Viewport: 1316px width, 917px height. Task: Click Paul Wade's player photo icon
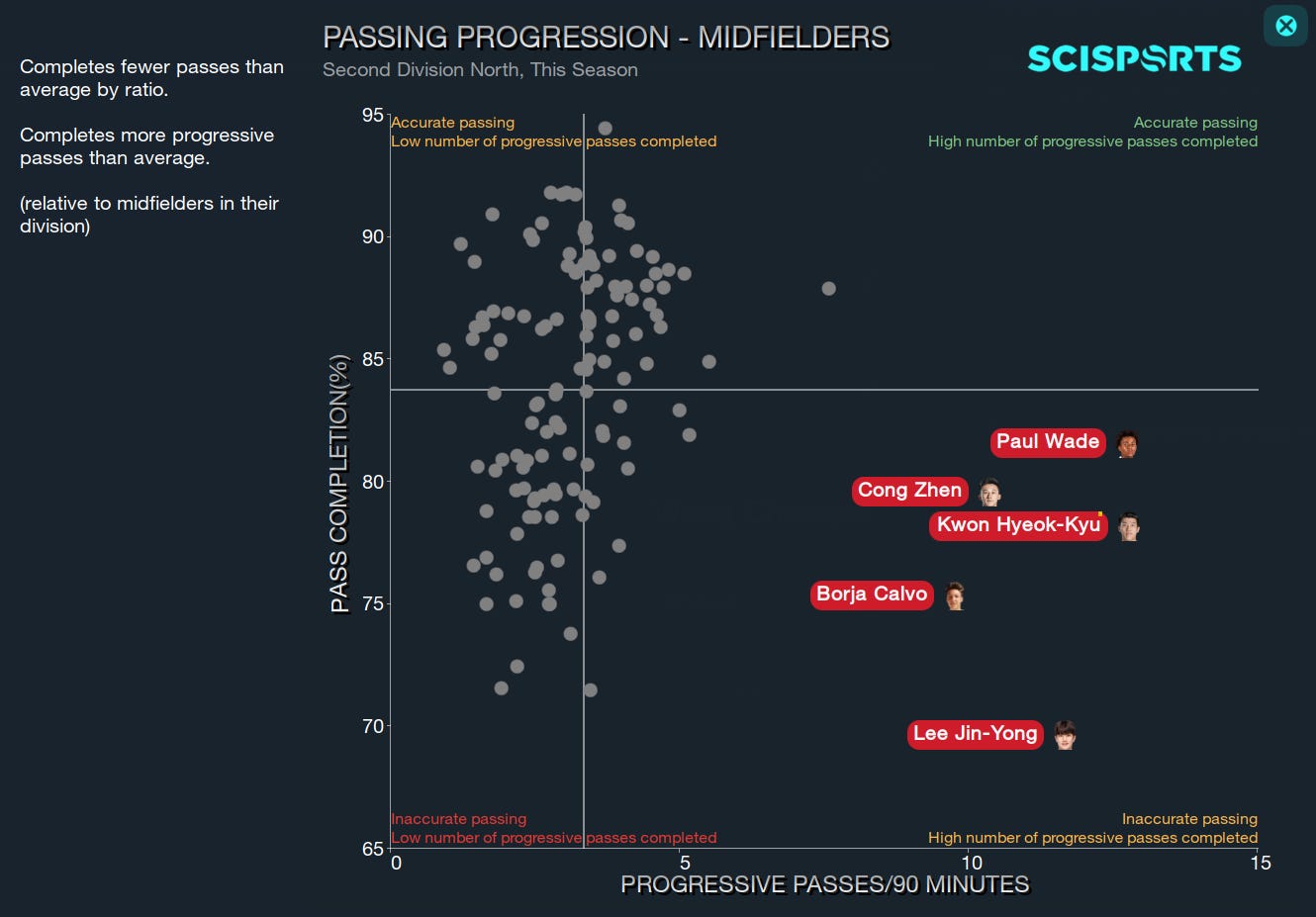[1128, 443]
